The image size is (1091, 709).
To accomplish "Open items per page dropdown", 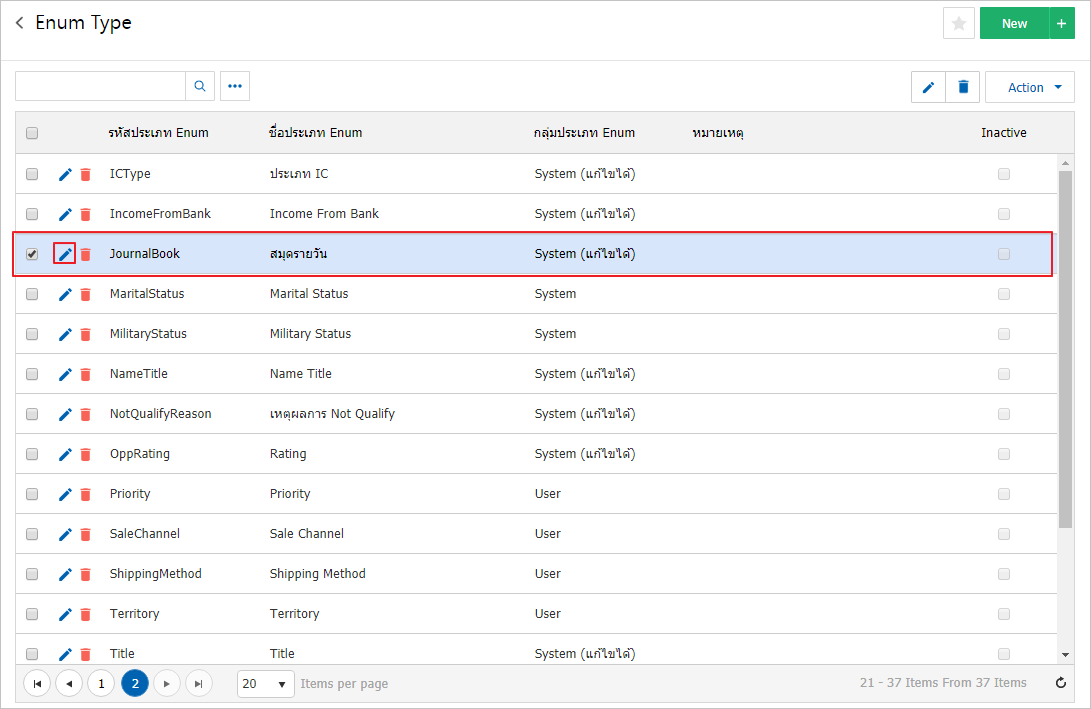I will click(x=265, y=684).
